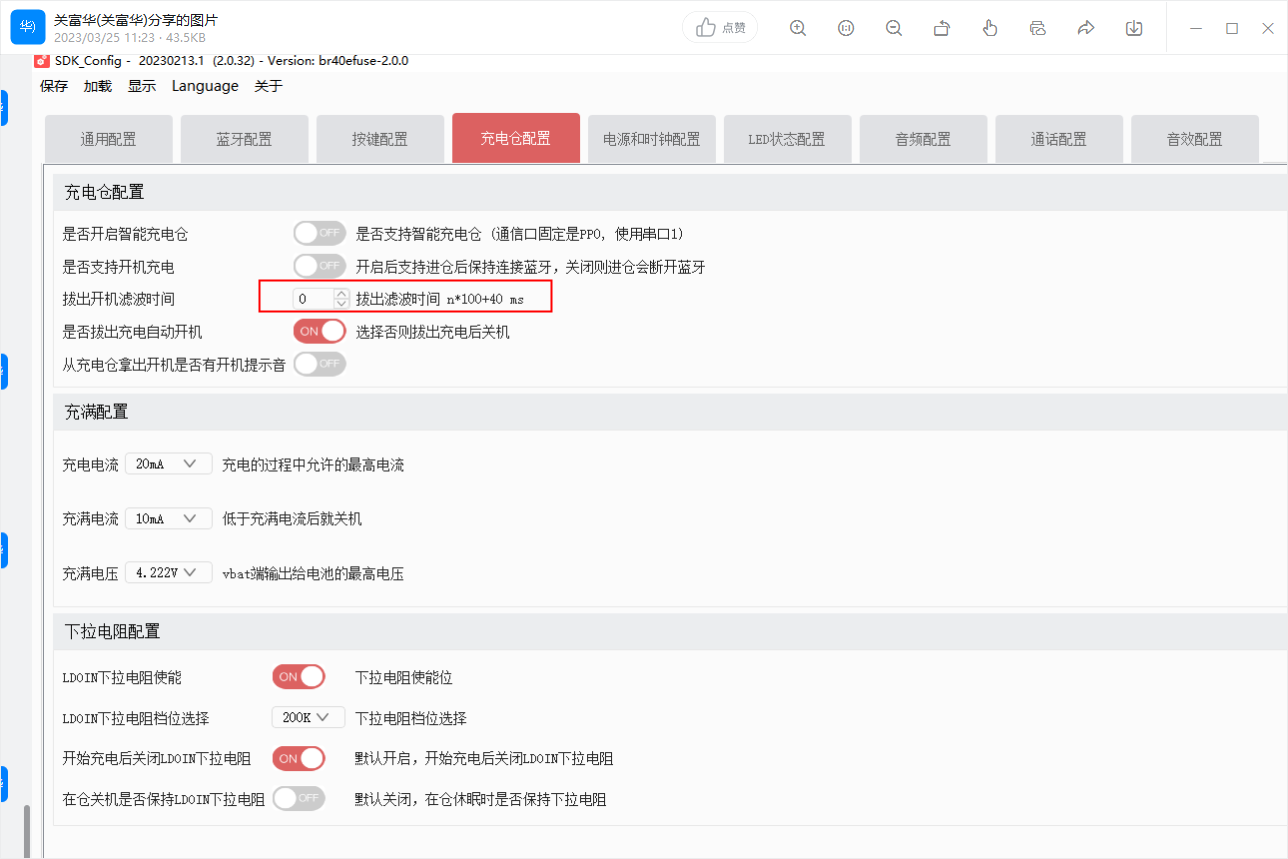Image resolution: width=1288 pixels, height=859 pixels.
Task: Open the 加载 menu
Action: [x=98, y=86]
